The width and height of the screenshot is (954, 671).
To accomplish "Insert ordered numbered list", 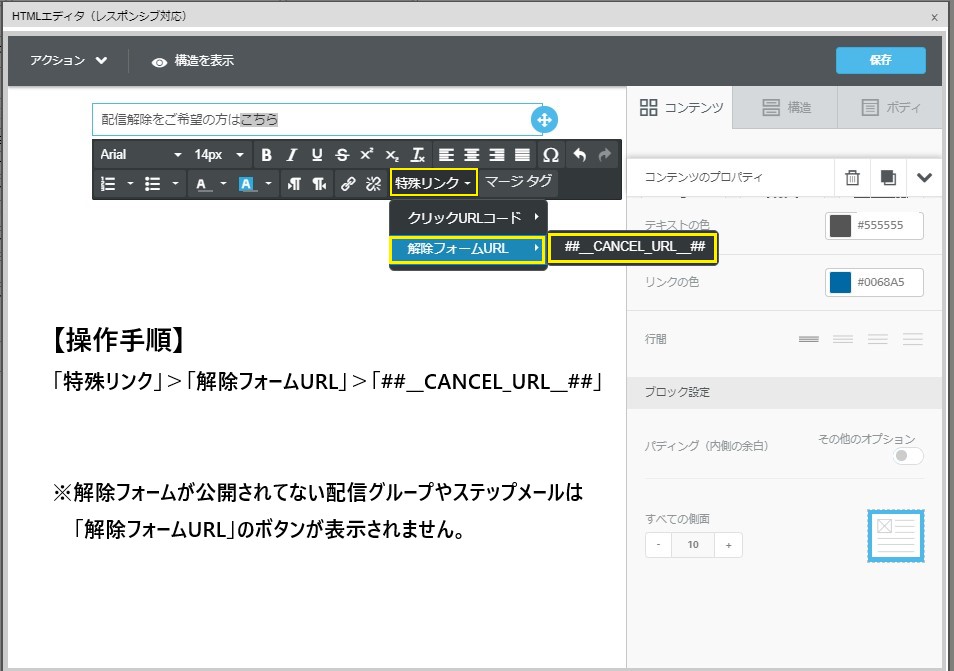I will [108, 184].
